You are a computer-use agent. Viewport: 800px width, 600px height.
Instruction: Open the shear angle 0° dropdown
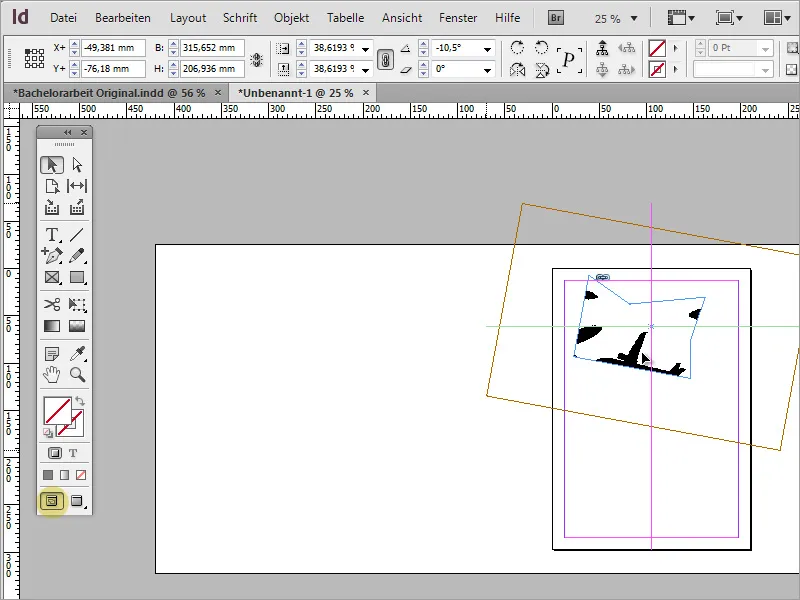(x=487, y=70)
